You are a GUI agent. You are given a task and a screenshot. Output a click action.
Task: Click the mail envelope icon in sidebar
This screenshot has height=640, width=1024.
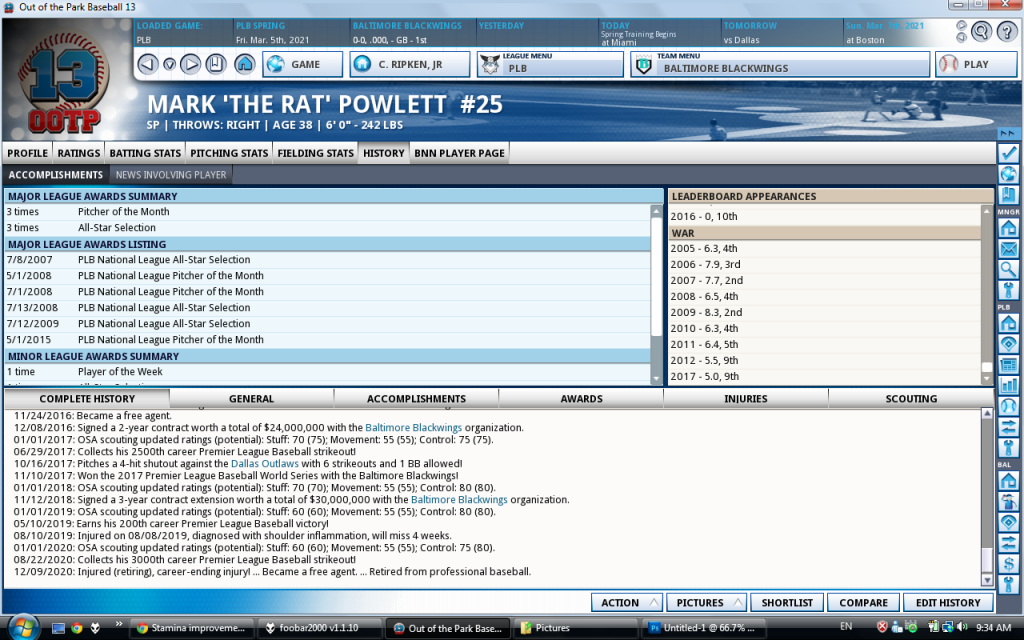pos(1009,249)
